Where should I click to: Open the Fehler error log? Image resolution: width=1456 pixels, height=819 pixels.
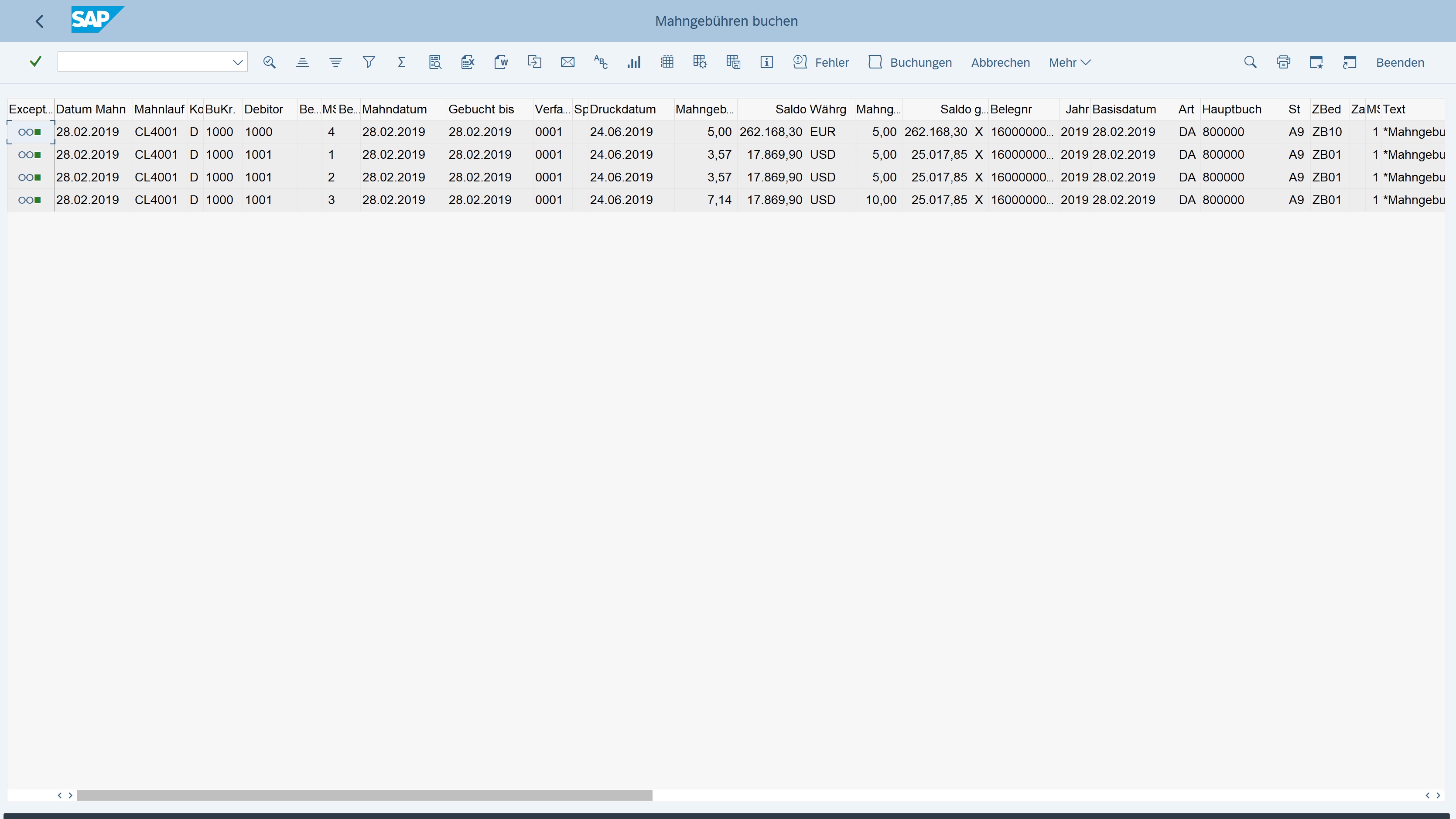[821, 62]
